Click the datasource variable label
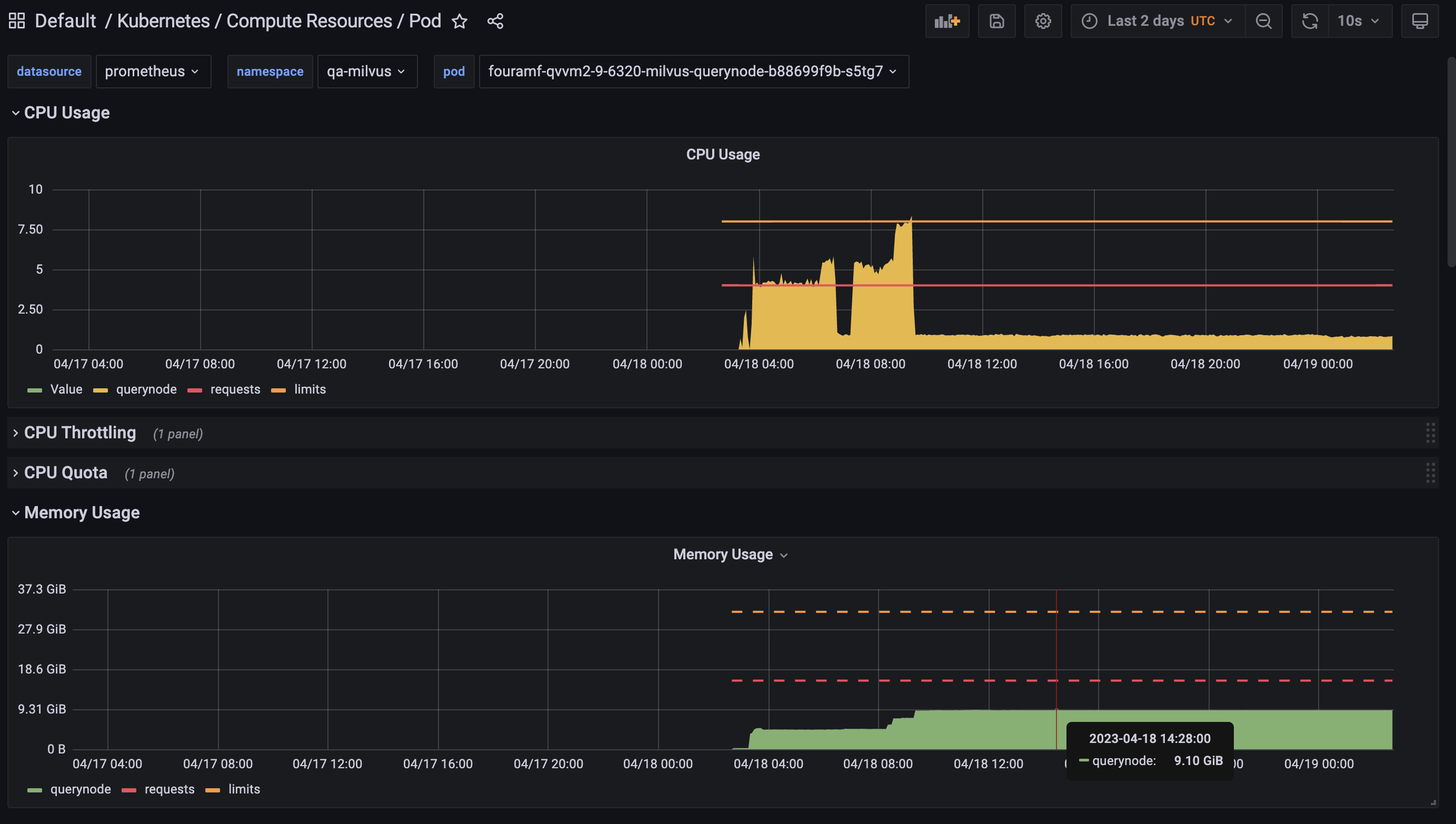1456x824 pixels. [49, 72]
